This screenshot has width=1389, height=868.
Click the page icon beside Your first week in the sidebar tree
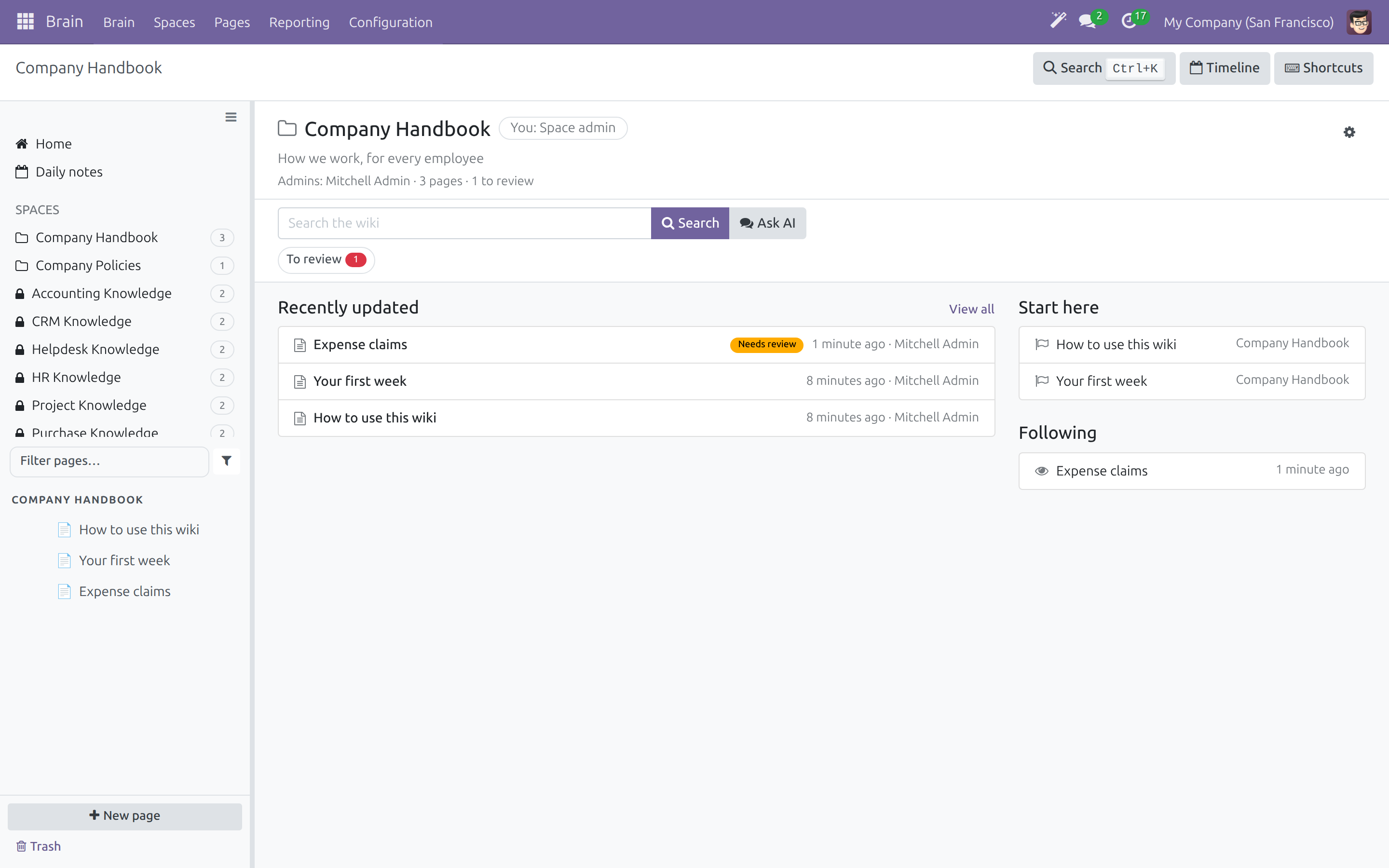coord(64,560)
